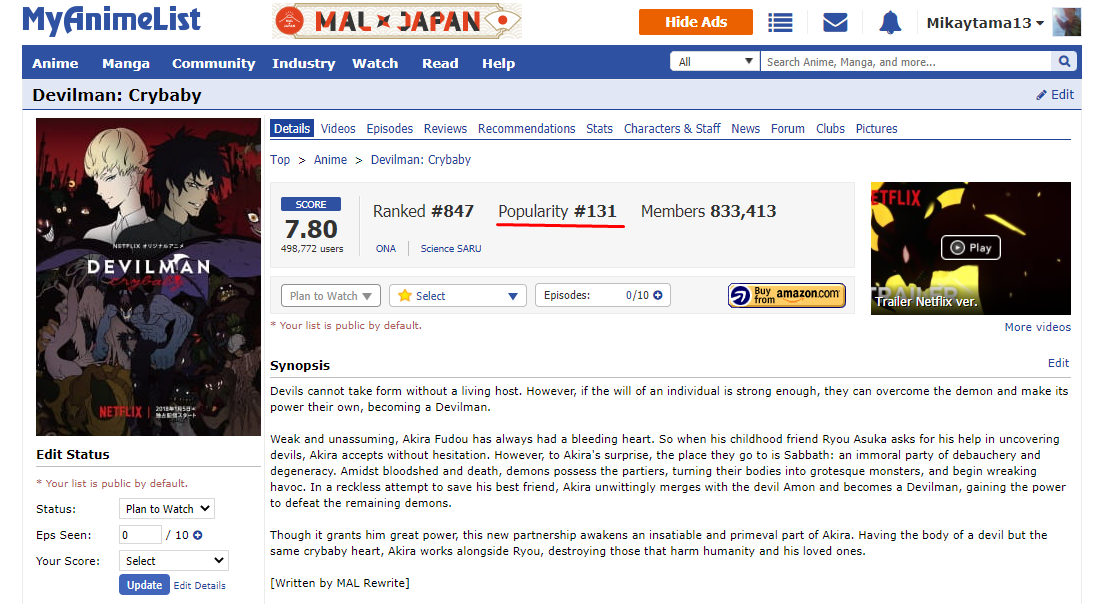Switch to the Recommendations tab
This screenshot has width=1104, height=604.
pos(527,129)
